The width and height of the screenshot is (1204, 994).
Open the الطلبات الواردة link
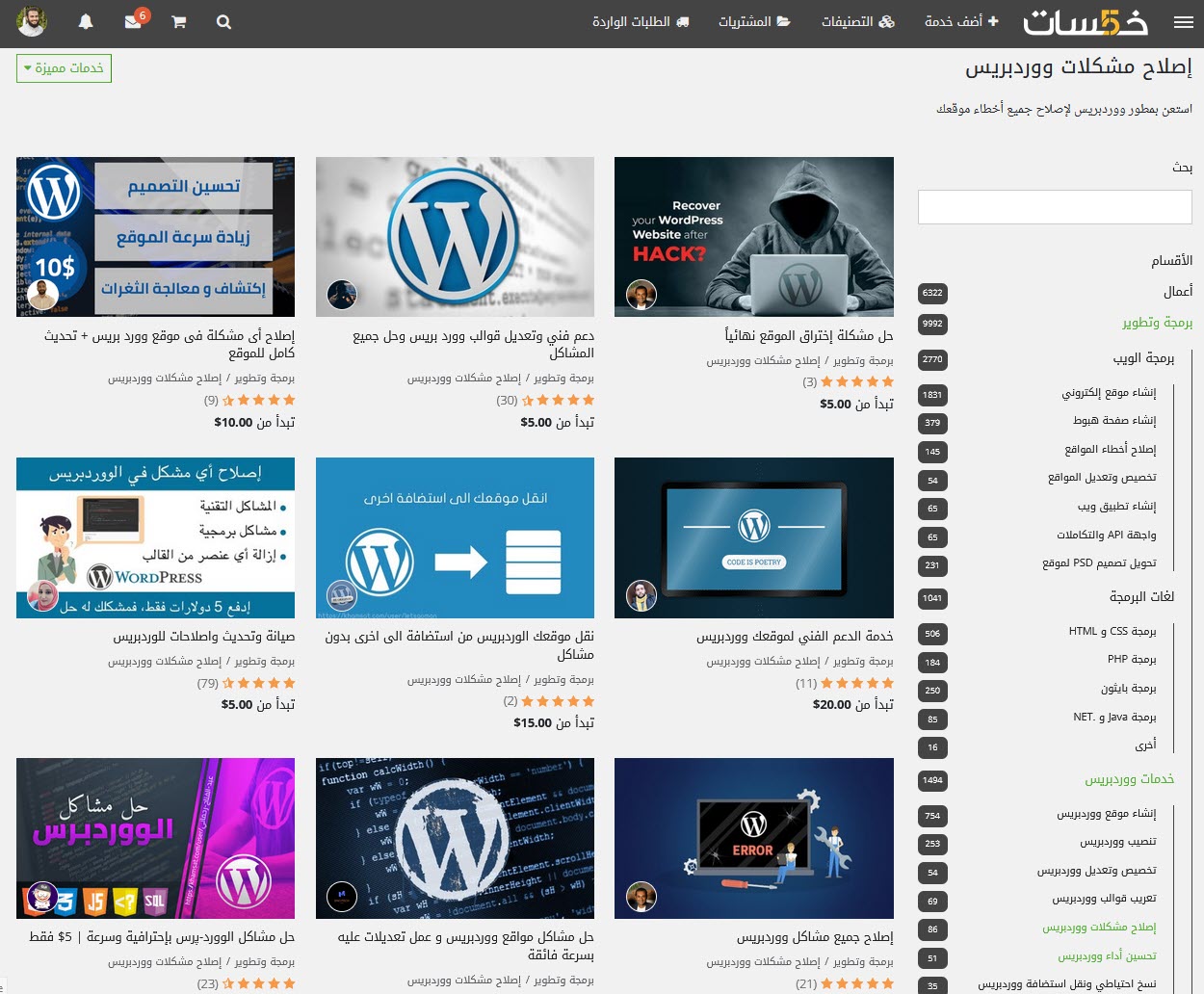[641, 22]
